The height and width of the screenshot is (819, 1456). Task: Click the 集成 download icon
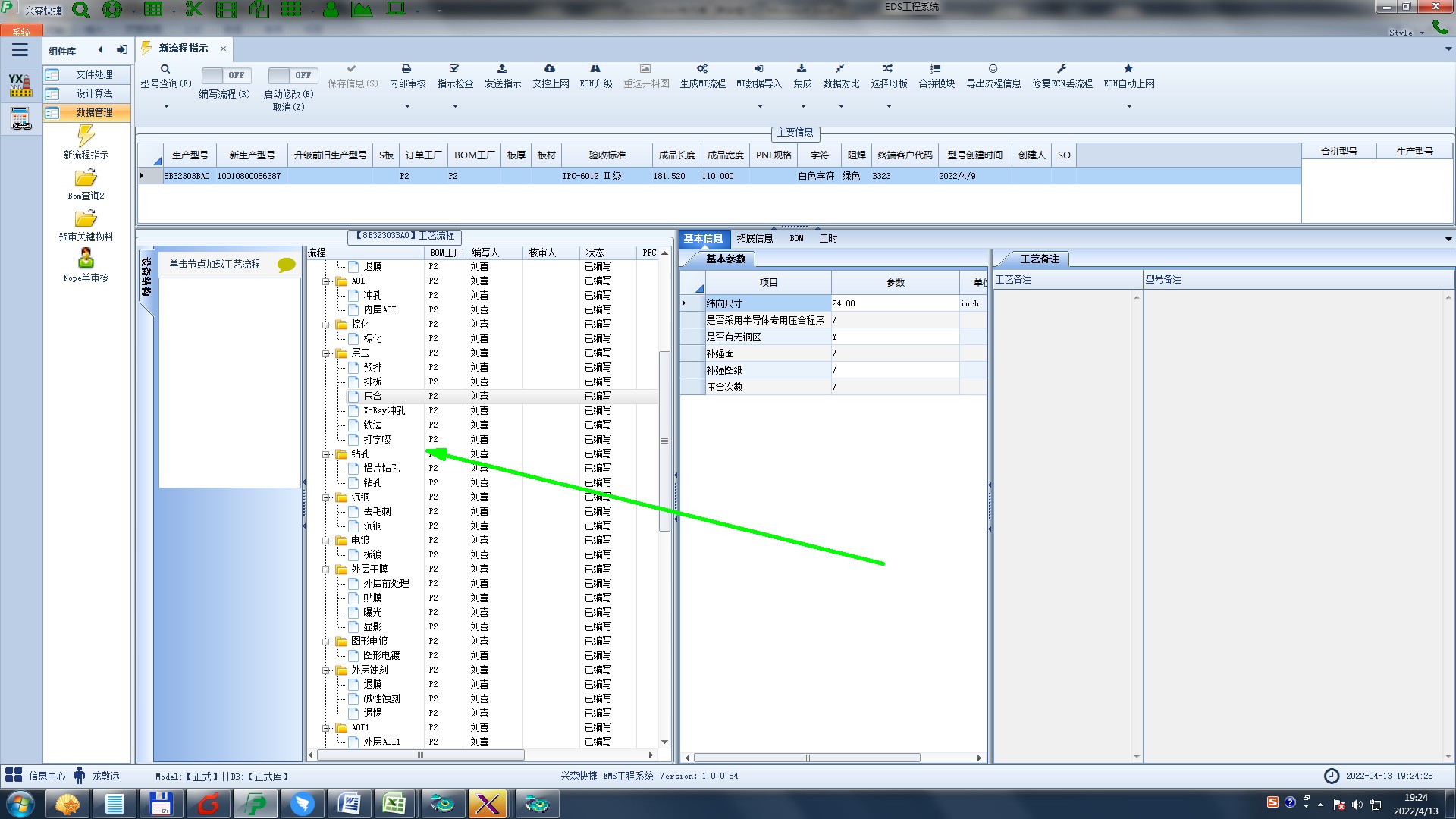point(802,69)
